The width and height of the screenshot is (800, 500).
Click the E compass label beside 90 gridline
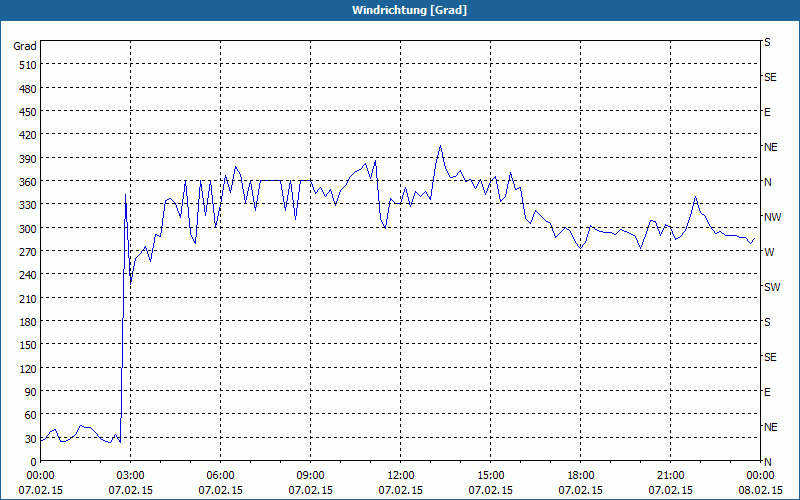tap(767, 392)
